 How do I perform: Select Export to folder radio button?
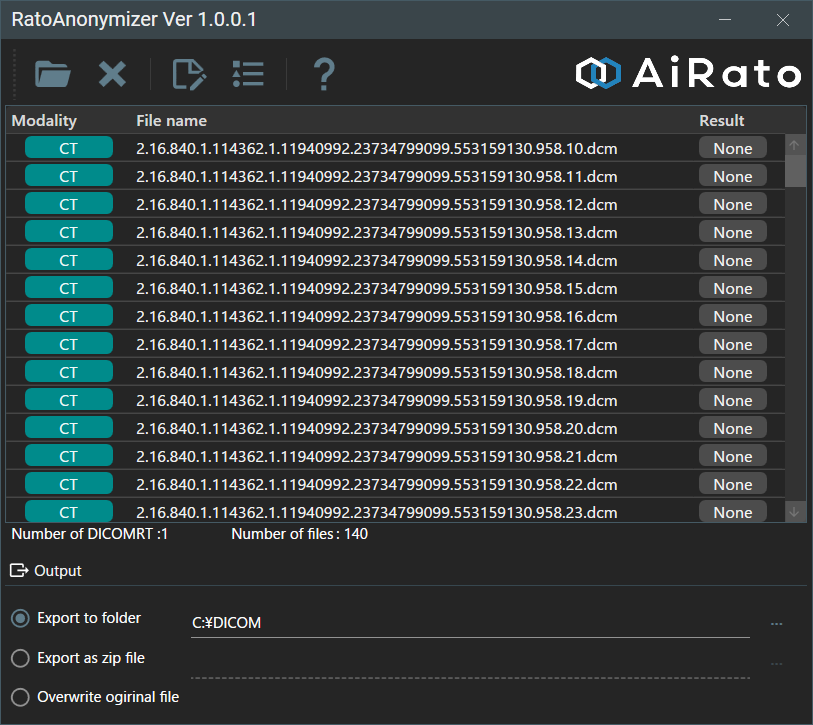20,619
